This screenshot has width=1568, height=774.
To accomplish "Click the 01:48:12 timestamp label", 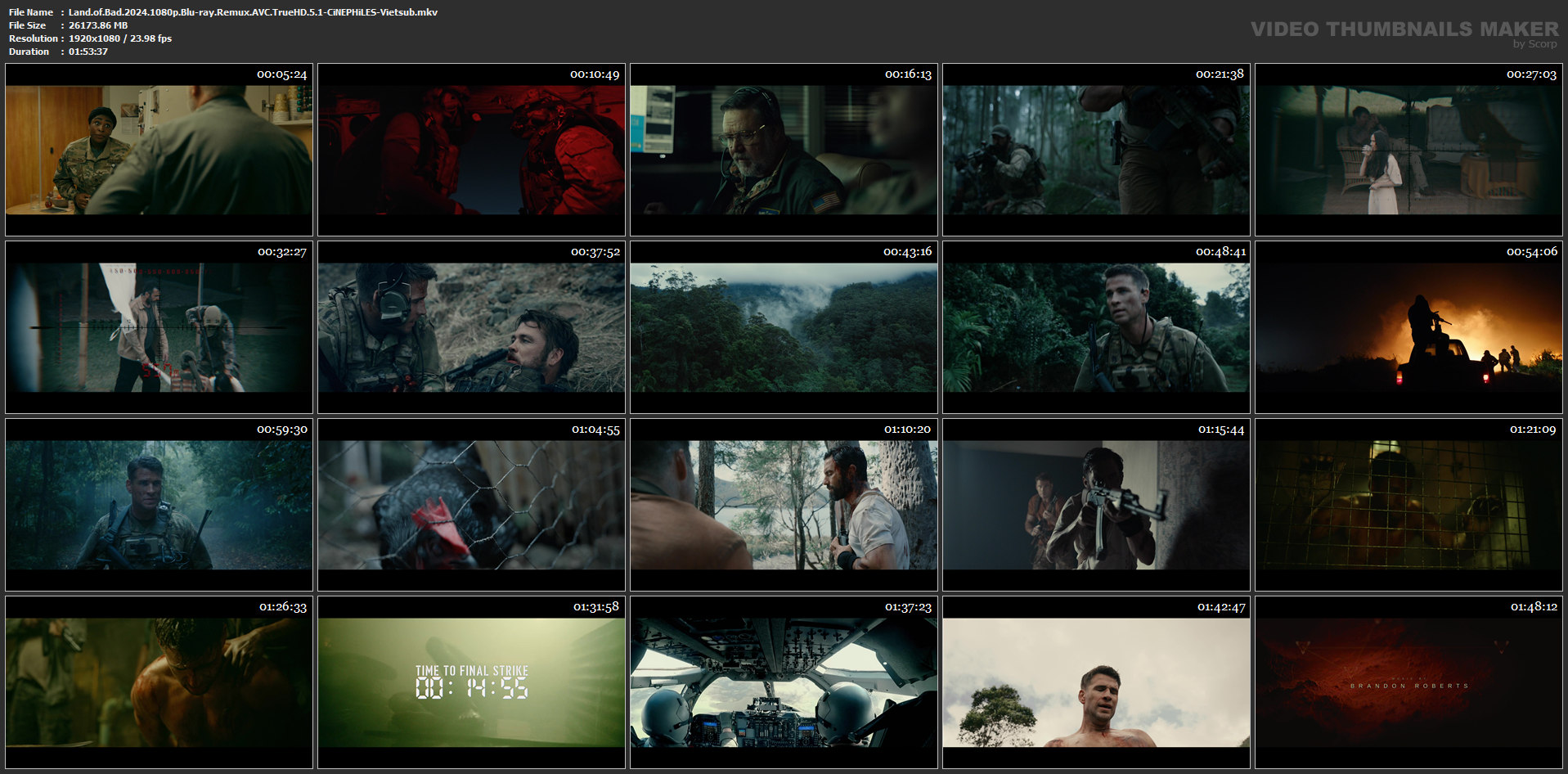I will coord(1534,607).
